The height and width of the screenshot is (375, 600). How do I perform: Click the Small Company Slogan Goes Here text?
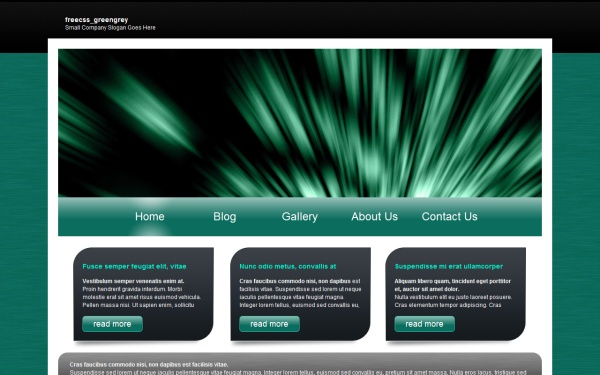110,28
